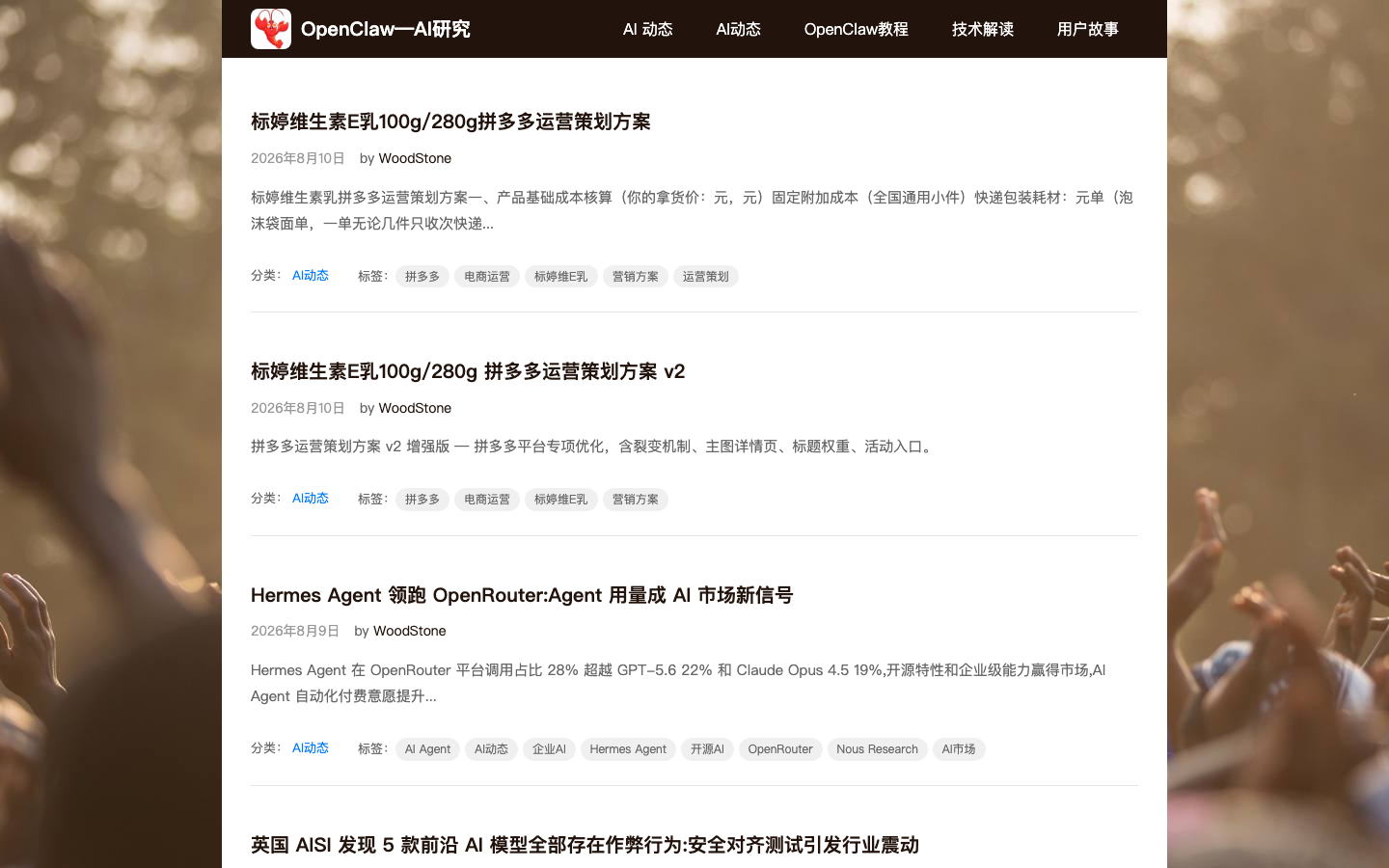The width and height of the screenshot is (1389, 868).
Task: Open the AI 动态 navigation menu item
Action: coord(648,29)
